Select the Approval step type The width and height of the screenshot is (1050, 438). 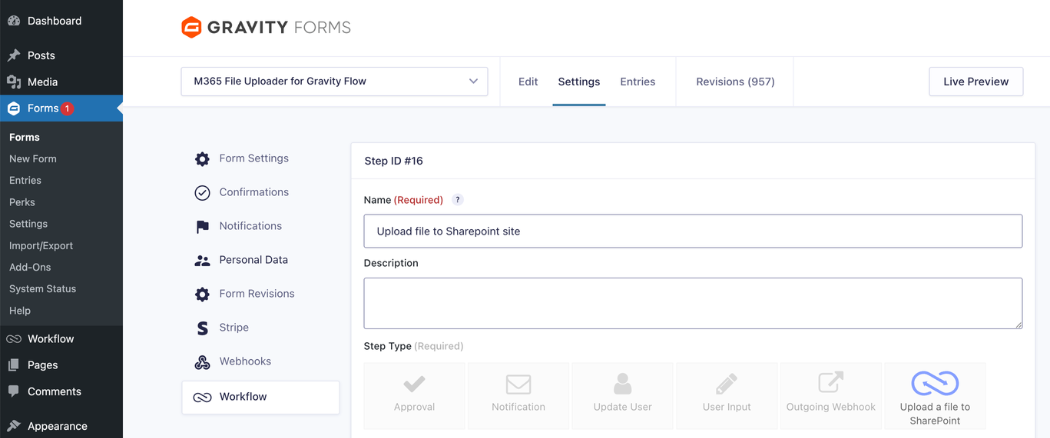tap(415, 396)
